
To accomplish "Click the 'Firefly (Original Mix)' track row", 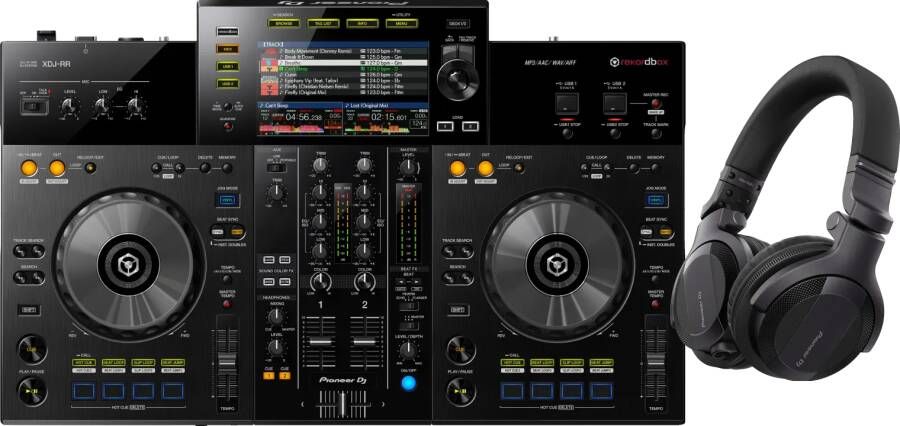I will pyautogui.click(x=343, y=92).
